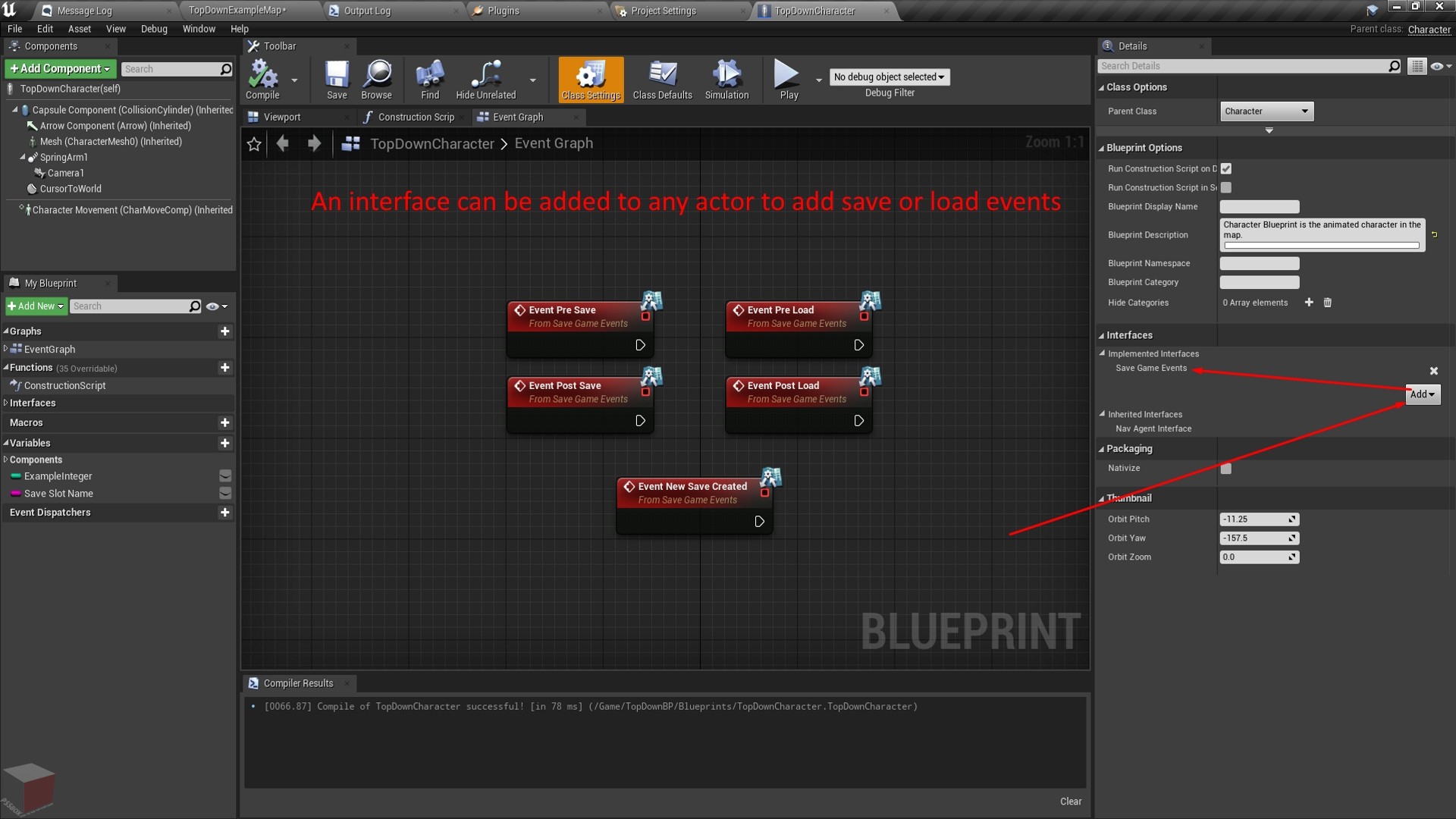Click the Blueprint Display Name field
Image resolution: width=1456 pixels, height=819 pixels.
pyautogui.click(x=1259, y=207)
